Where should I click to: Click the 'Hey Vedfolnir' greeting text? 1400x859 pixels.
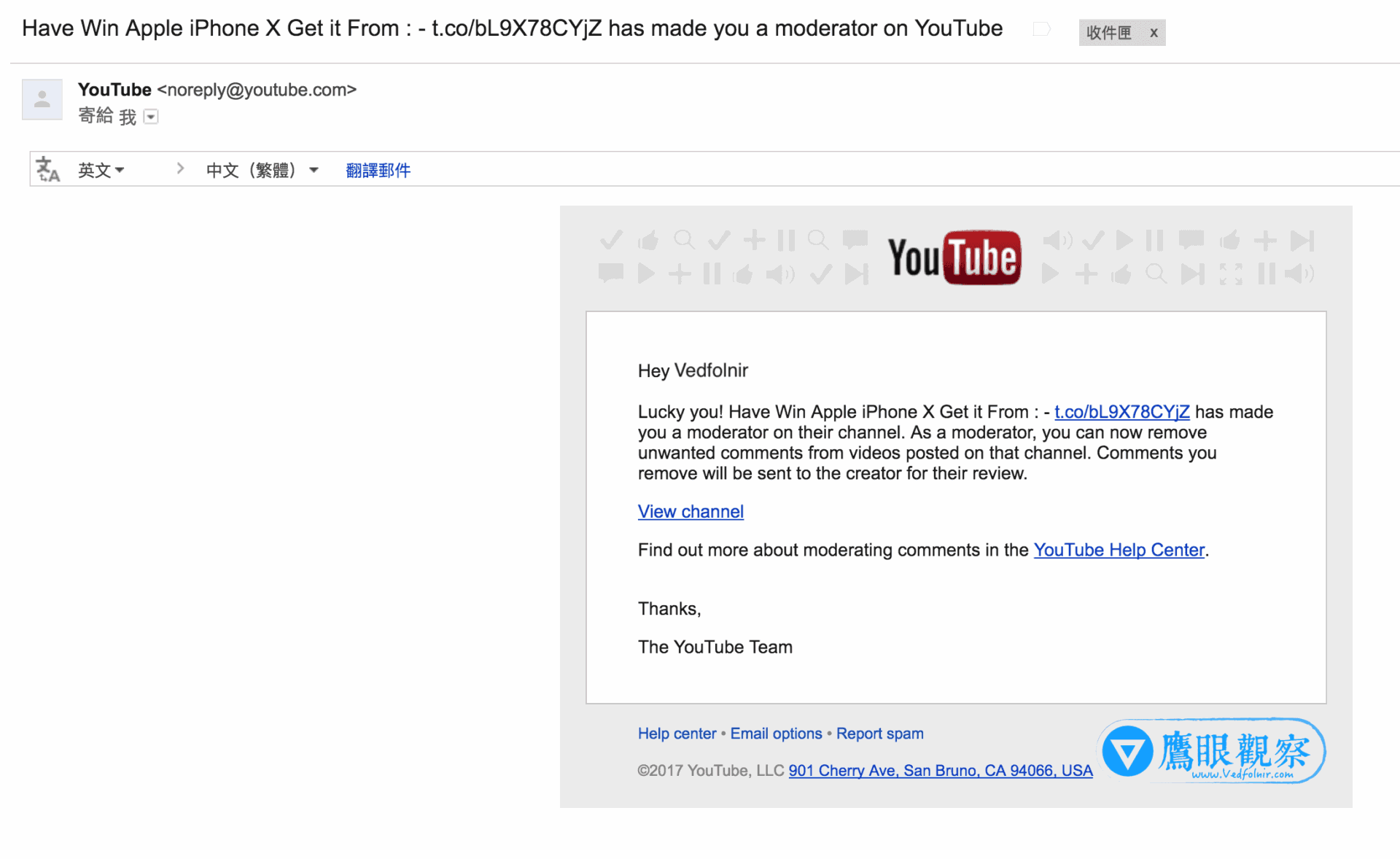pos(693,370)
